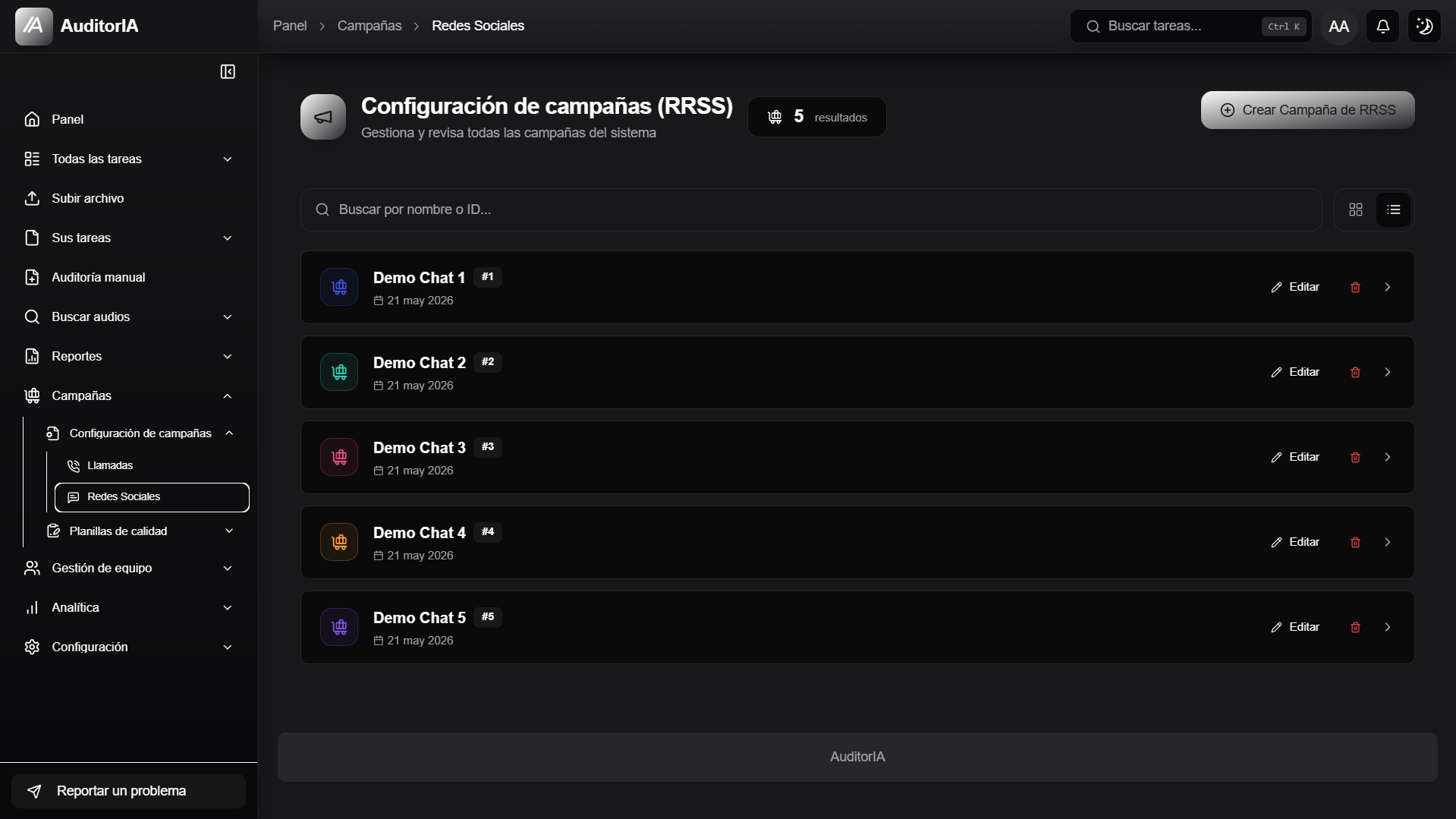This screenshot has height=819, width=1456.
Task: Click the Demo Chat 5 campaign icon
Action: coord(339,627)
